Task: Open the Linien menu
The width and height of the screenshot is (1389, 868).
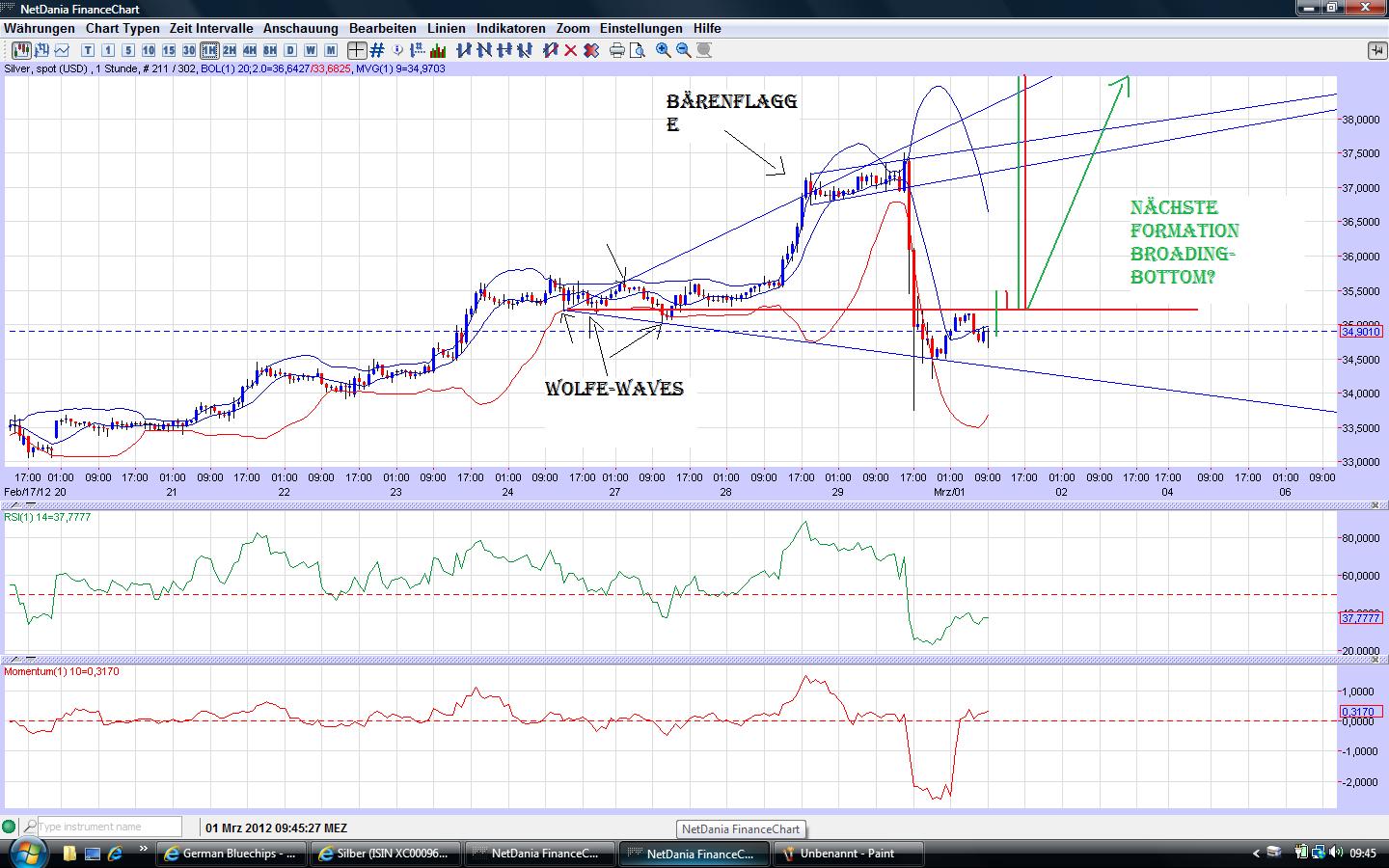Action: tap(447, 29)
